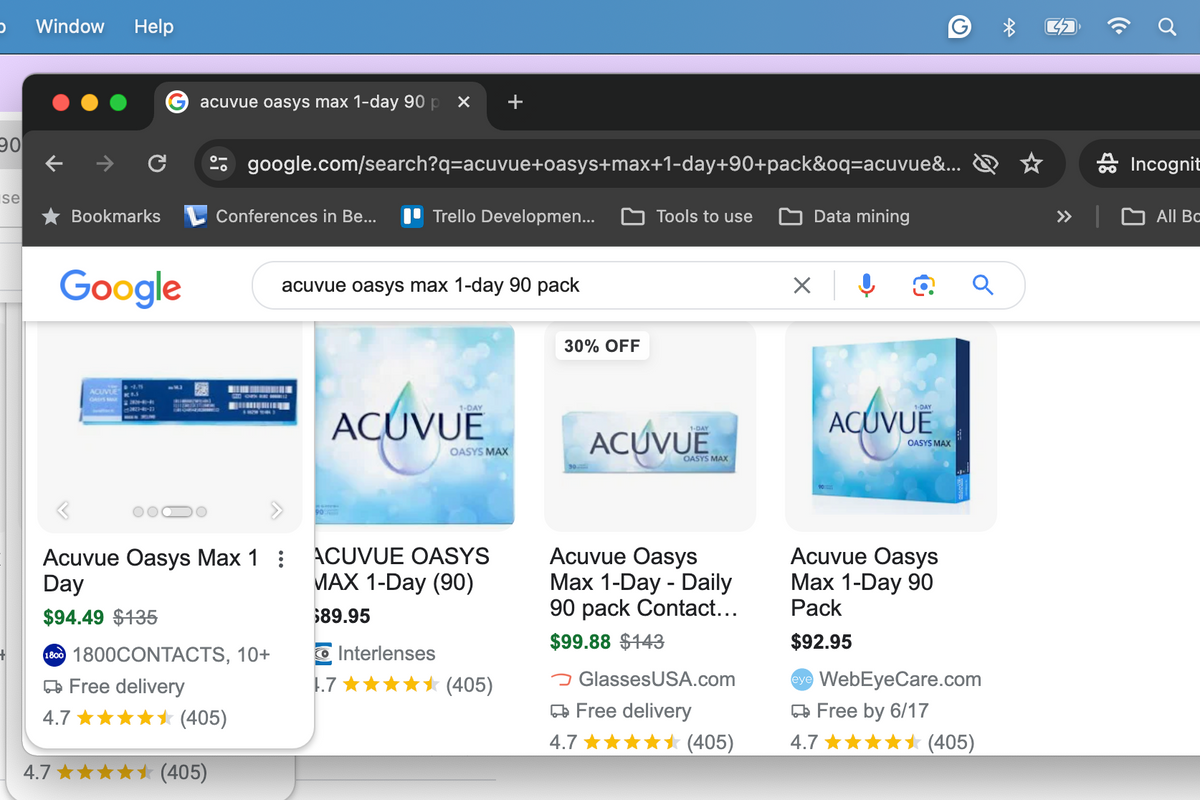
Task: Open the GlassesUSA product image
Action: [x=650, y=427]
